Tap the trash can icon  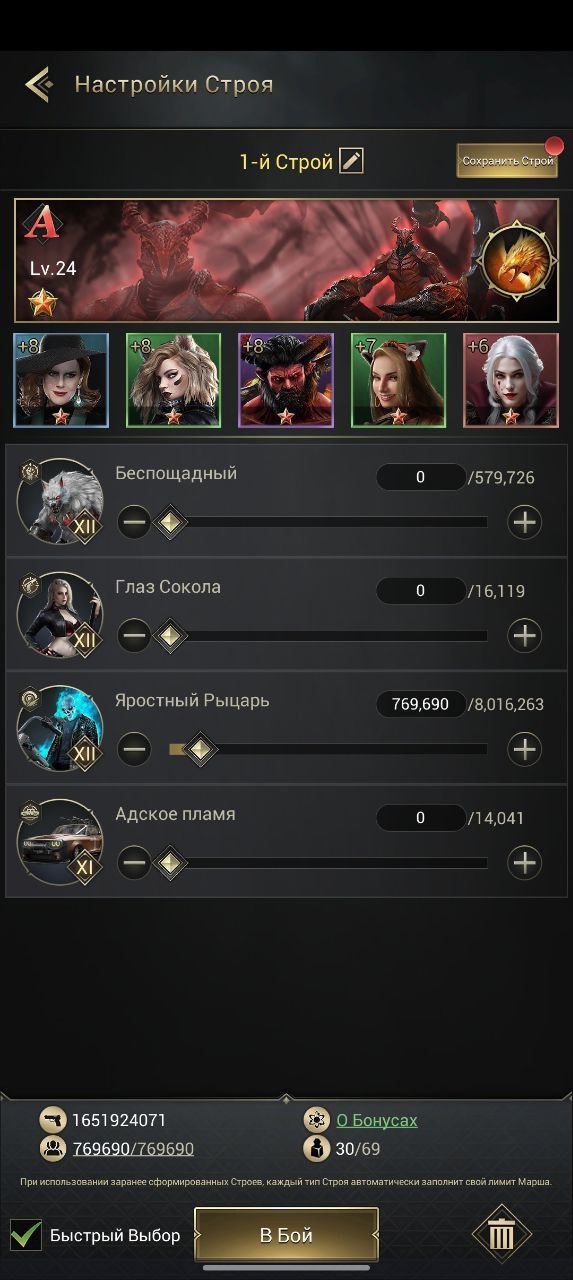point(502,1234)
